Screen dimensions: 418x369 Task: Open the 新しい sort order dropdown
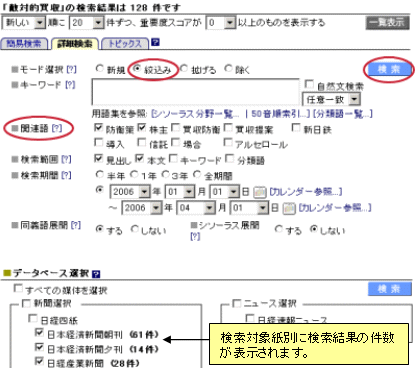(24, 23)
